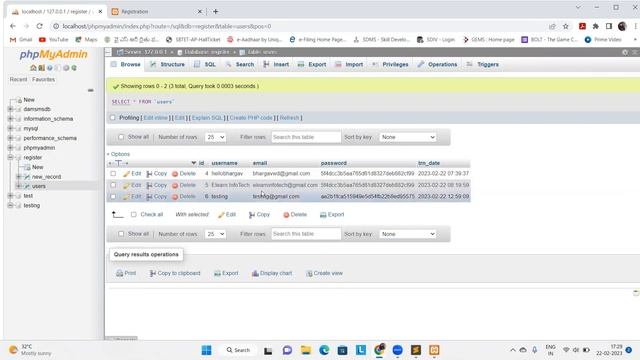Click the log out icon beside Home

point(41,68)
